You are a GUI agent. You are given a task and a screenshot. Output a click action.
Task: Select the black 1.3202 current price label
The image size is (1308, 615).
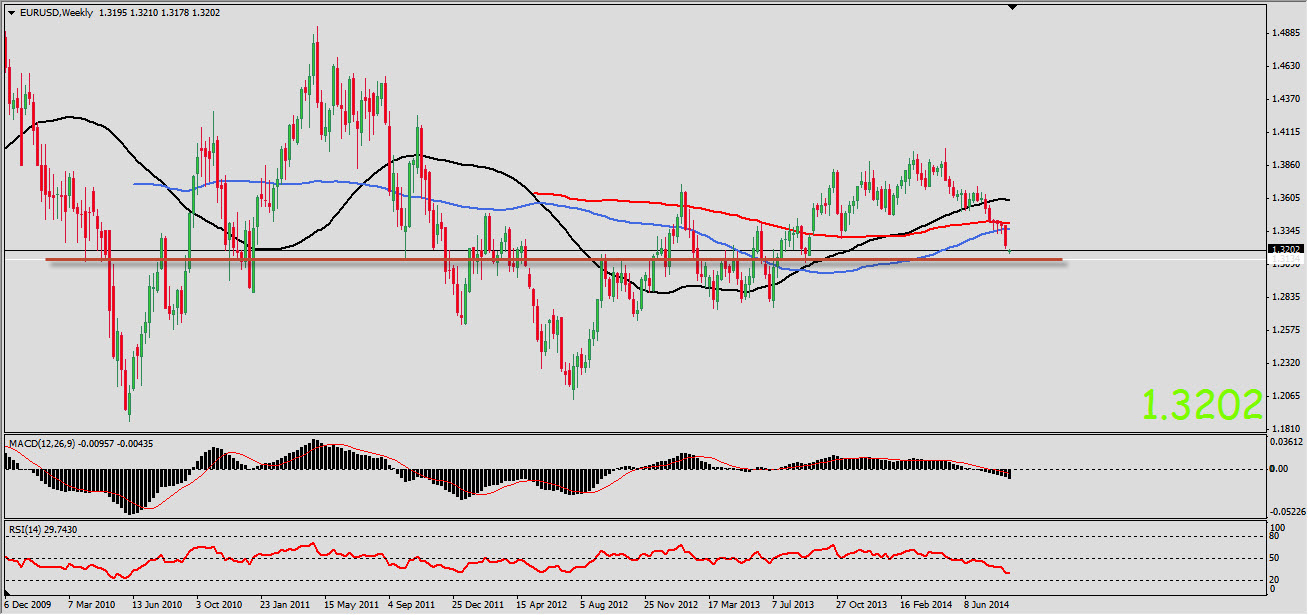click(1283, 249)
